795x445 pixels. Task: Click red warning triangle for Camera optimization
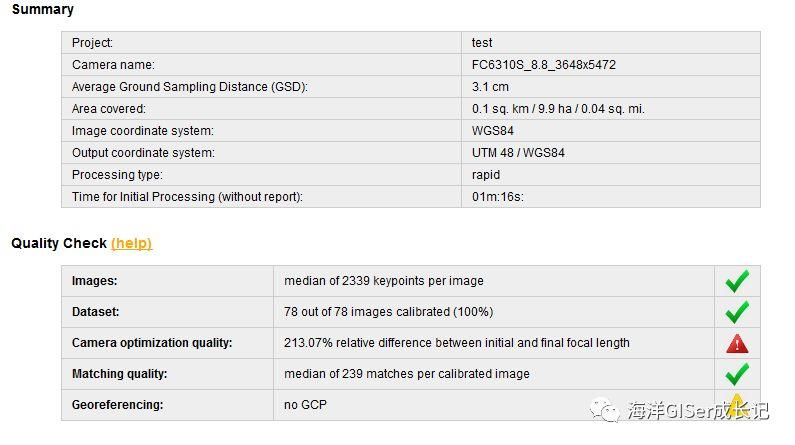click(737, 344)
